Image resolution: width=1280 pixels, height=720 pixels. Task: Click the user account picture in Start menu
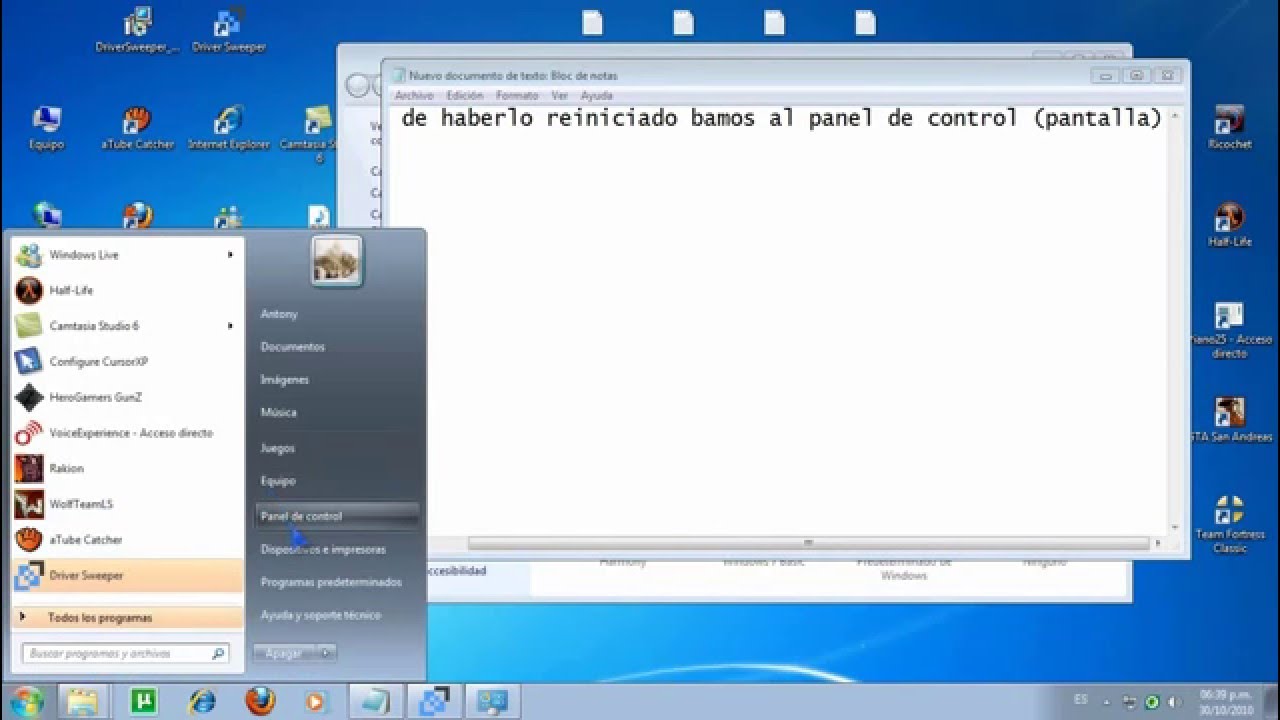(336, 261)
